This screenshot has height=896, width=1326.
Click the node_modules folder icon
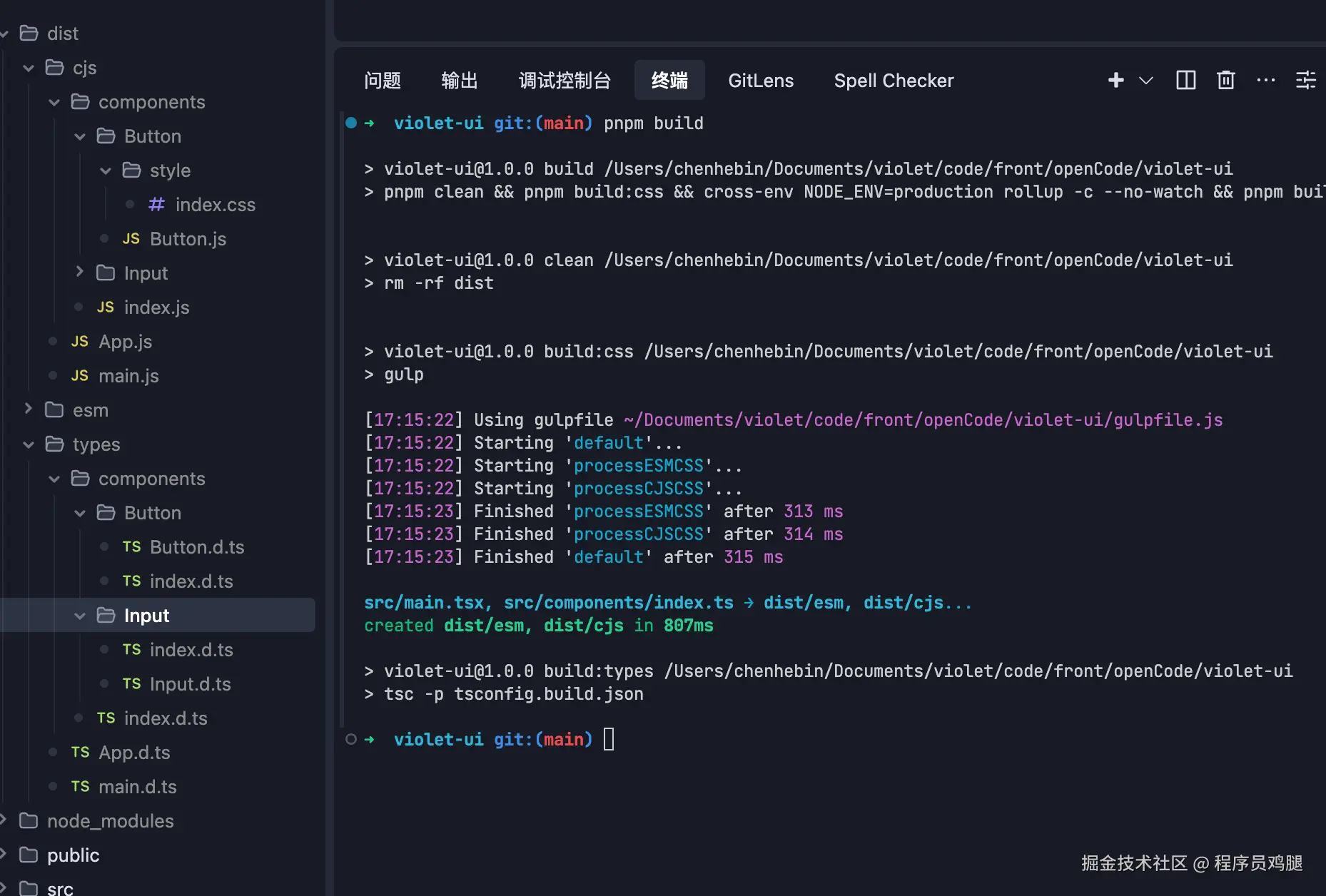coord(29,821)
